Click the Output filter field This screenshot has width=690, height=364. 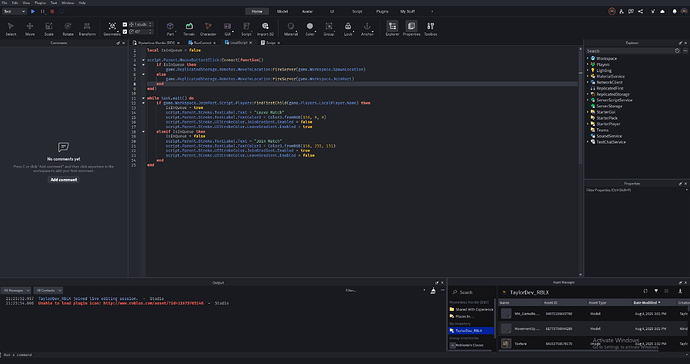click(382, 290)
